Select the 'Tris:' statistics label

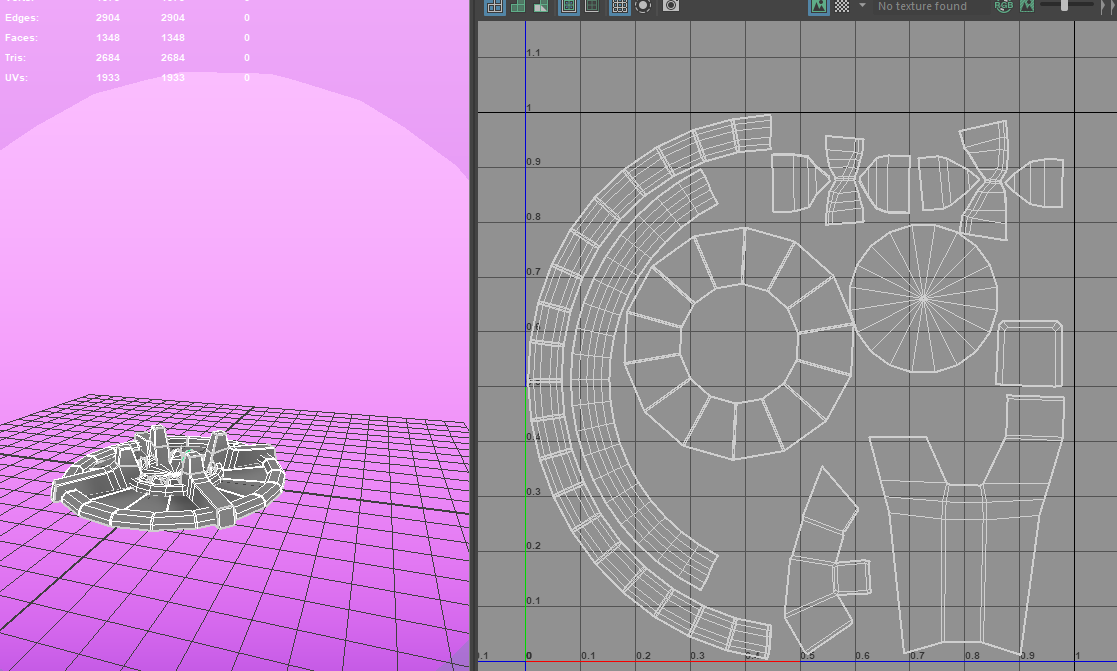[x=15, y=57]
